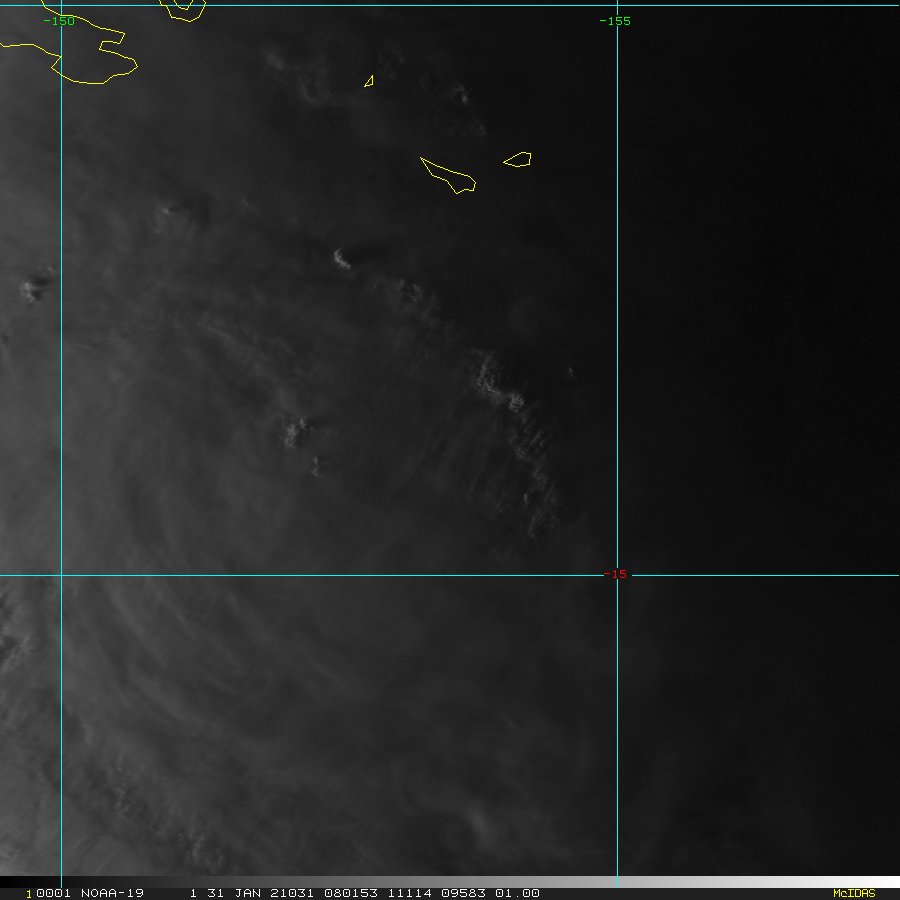
Task: Click the -155 longitude label
Action: click(x=614, y=21)
